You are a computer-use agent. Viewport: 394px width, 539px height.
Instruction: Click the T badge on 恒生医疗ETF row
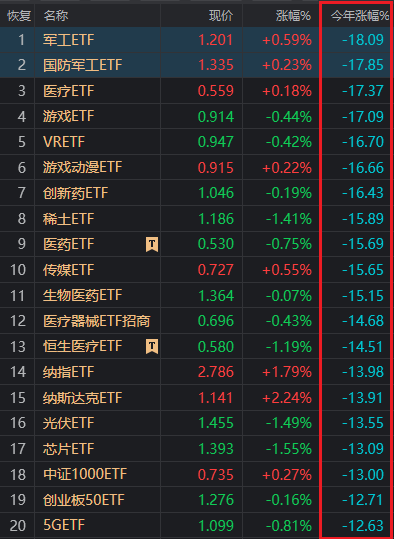click(x=152, y=346)
